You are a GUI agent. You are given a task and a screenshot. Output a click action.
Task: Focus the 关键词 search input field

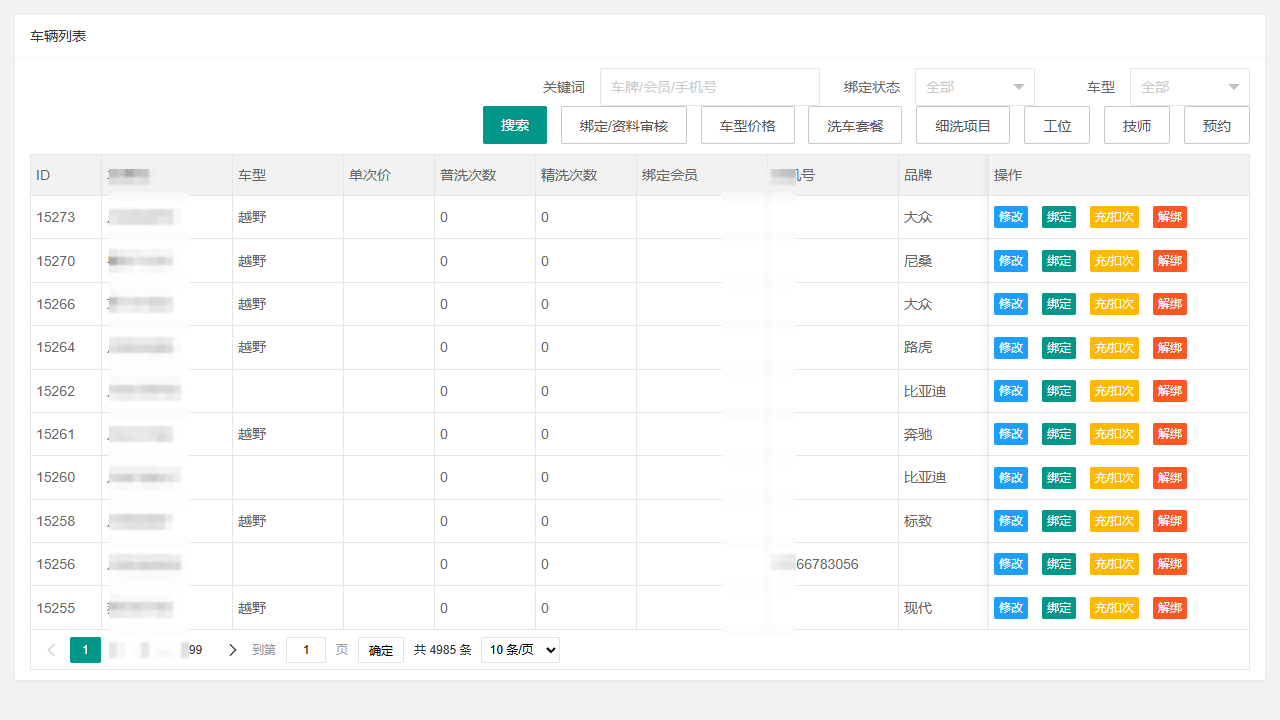click(710, 87)
